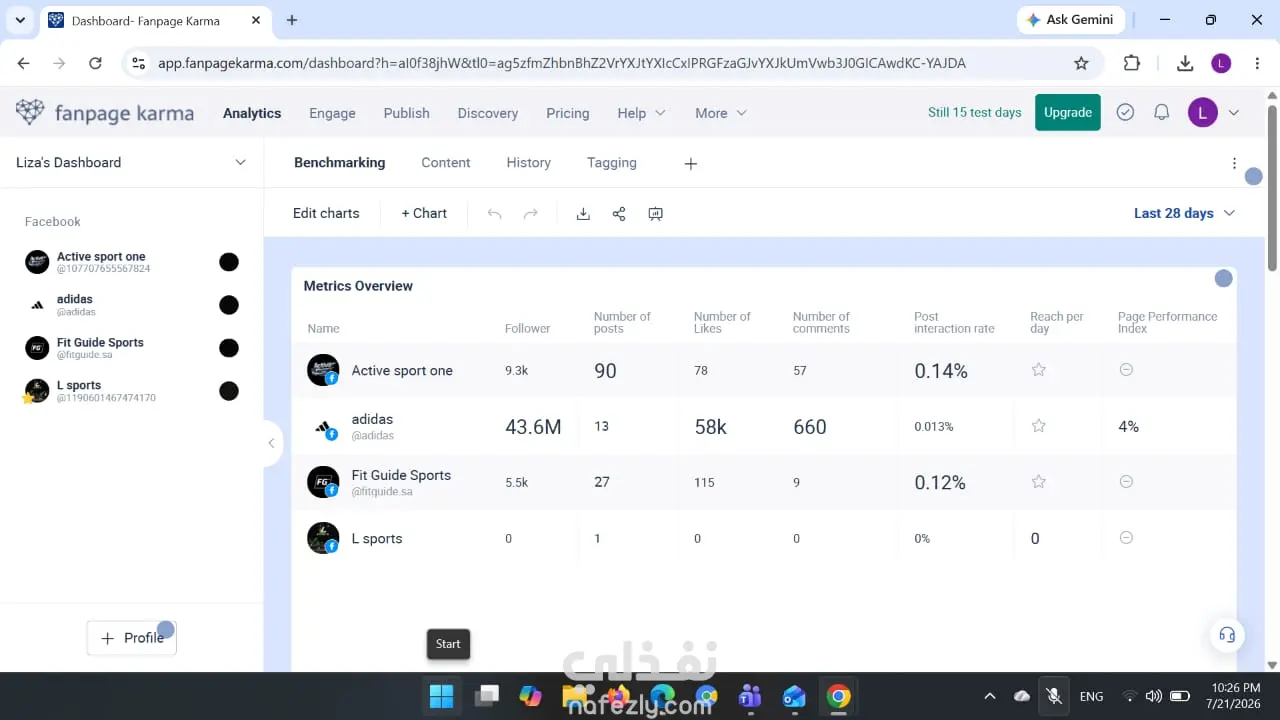The width and height of the screenshot is (1280, 720).
Task: Click Edit charts
Action: click(326, 213)
